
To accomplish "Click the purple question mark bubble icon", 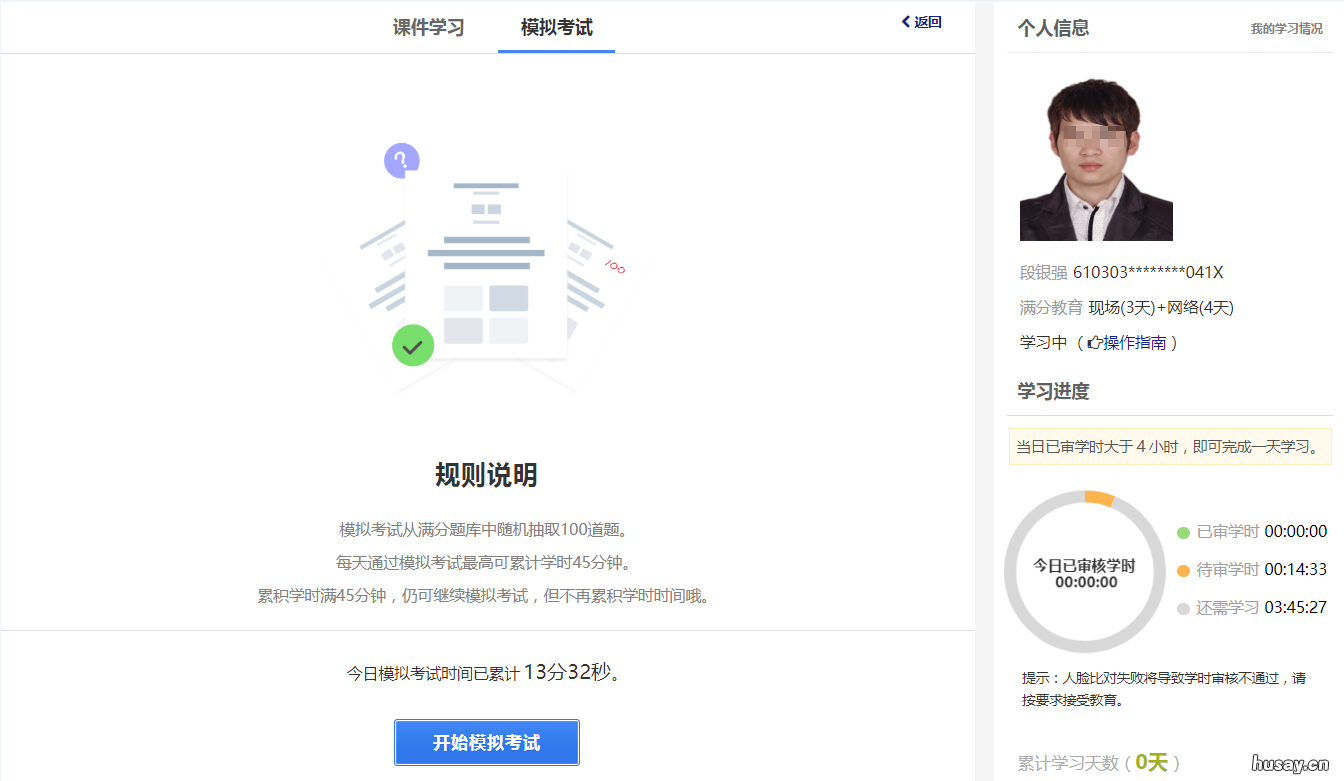I will click(401, 159).
